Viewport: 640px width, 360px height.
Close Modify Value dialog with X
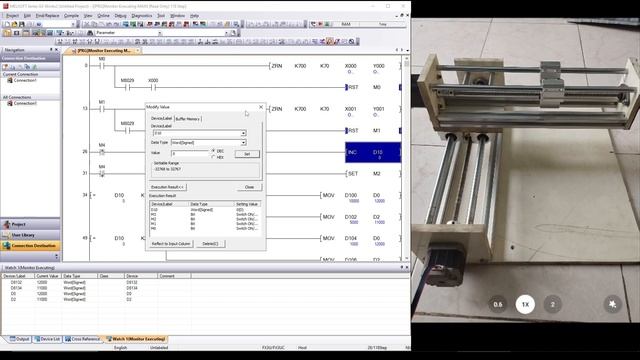point(261,107)
